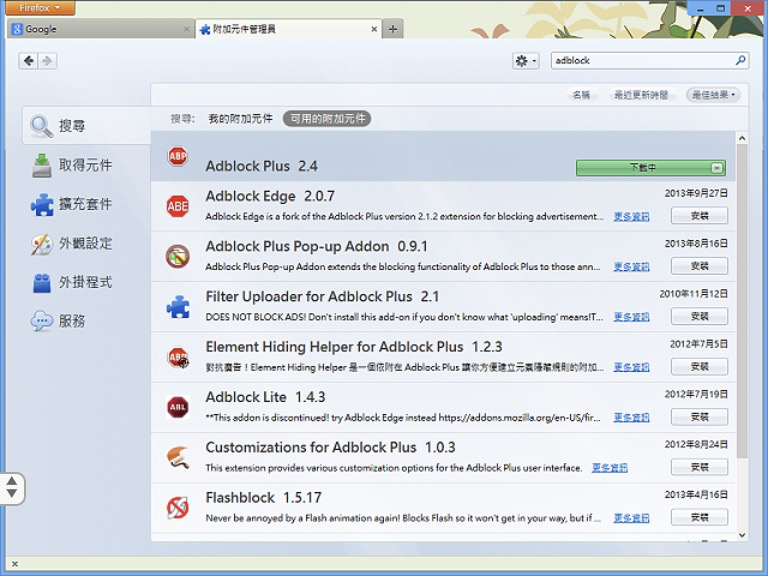The height and width of the screenshot is (576, 770).
Task: Click the Adblock Plus Pop-up Addon icon
Action: (177, 256)
